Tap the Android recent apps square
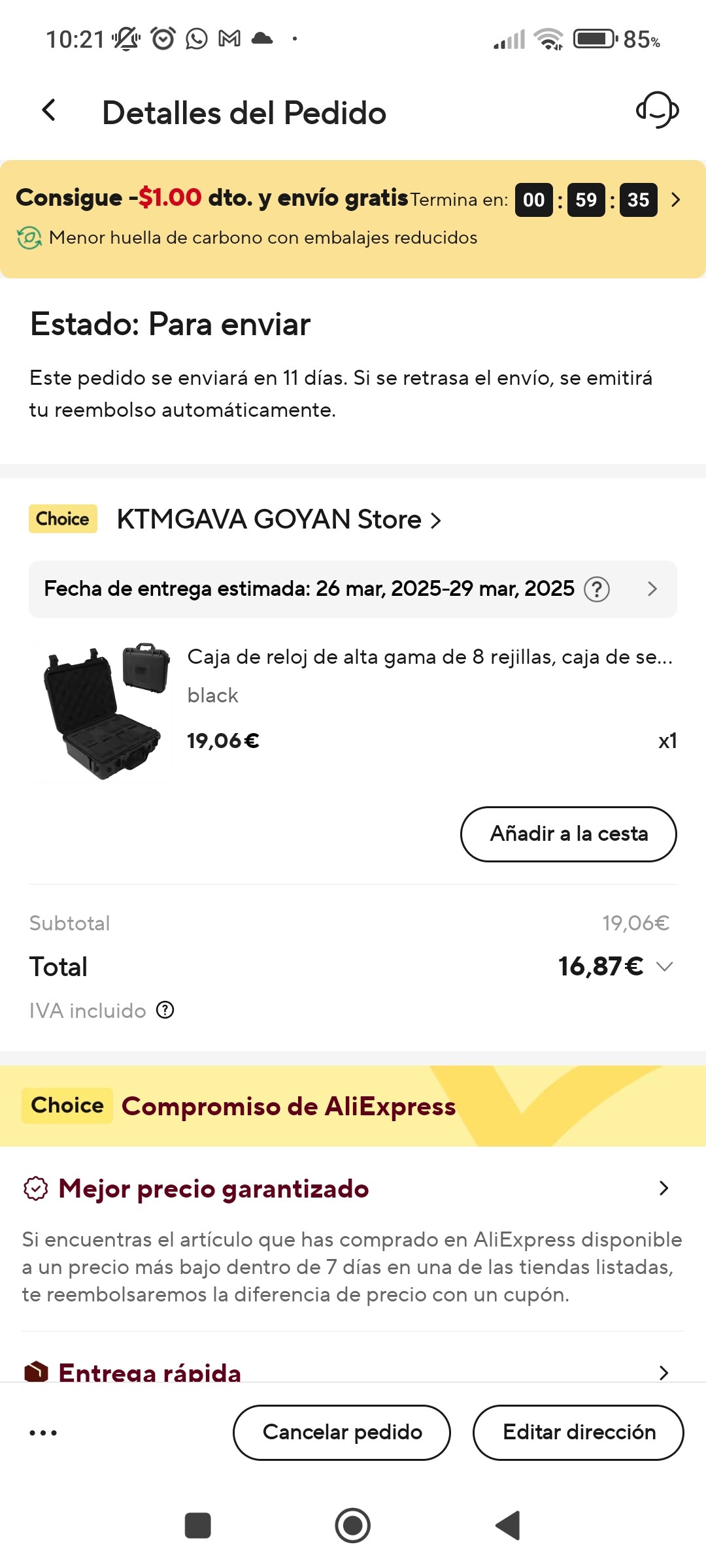706x1568 pixels. [x=197, y=1526]
